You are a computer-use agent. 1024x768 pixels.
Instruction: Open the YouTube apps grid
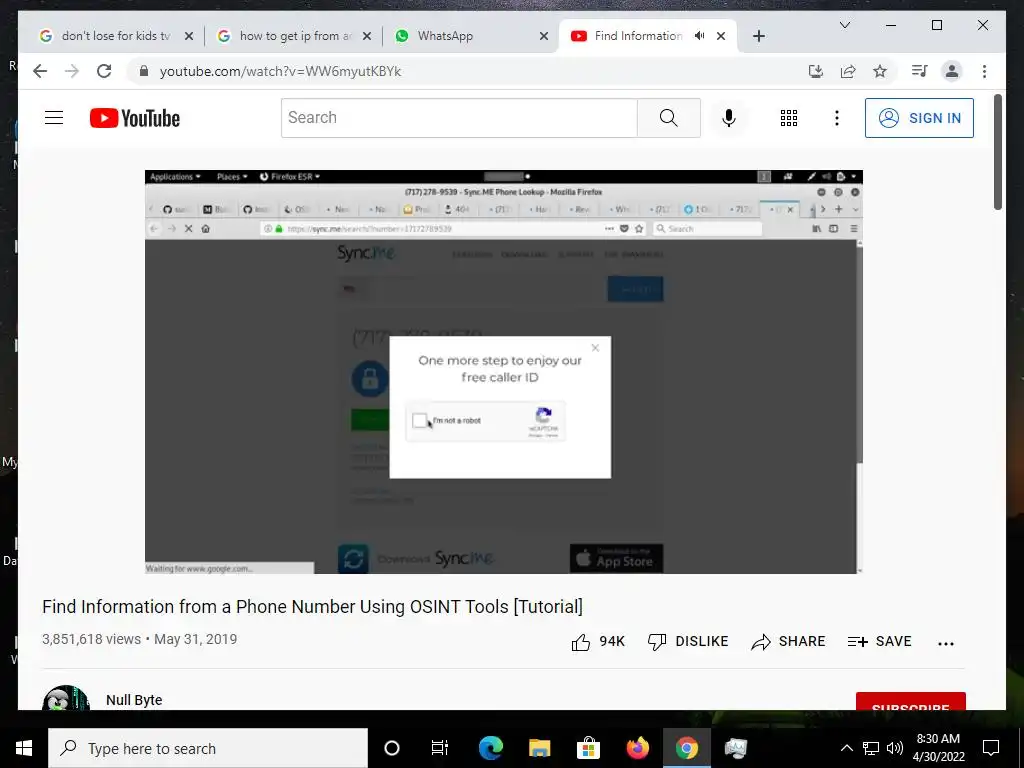[788, 118]
